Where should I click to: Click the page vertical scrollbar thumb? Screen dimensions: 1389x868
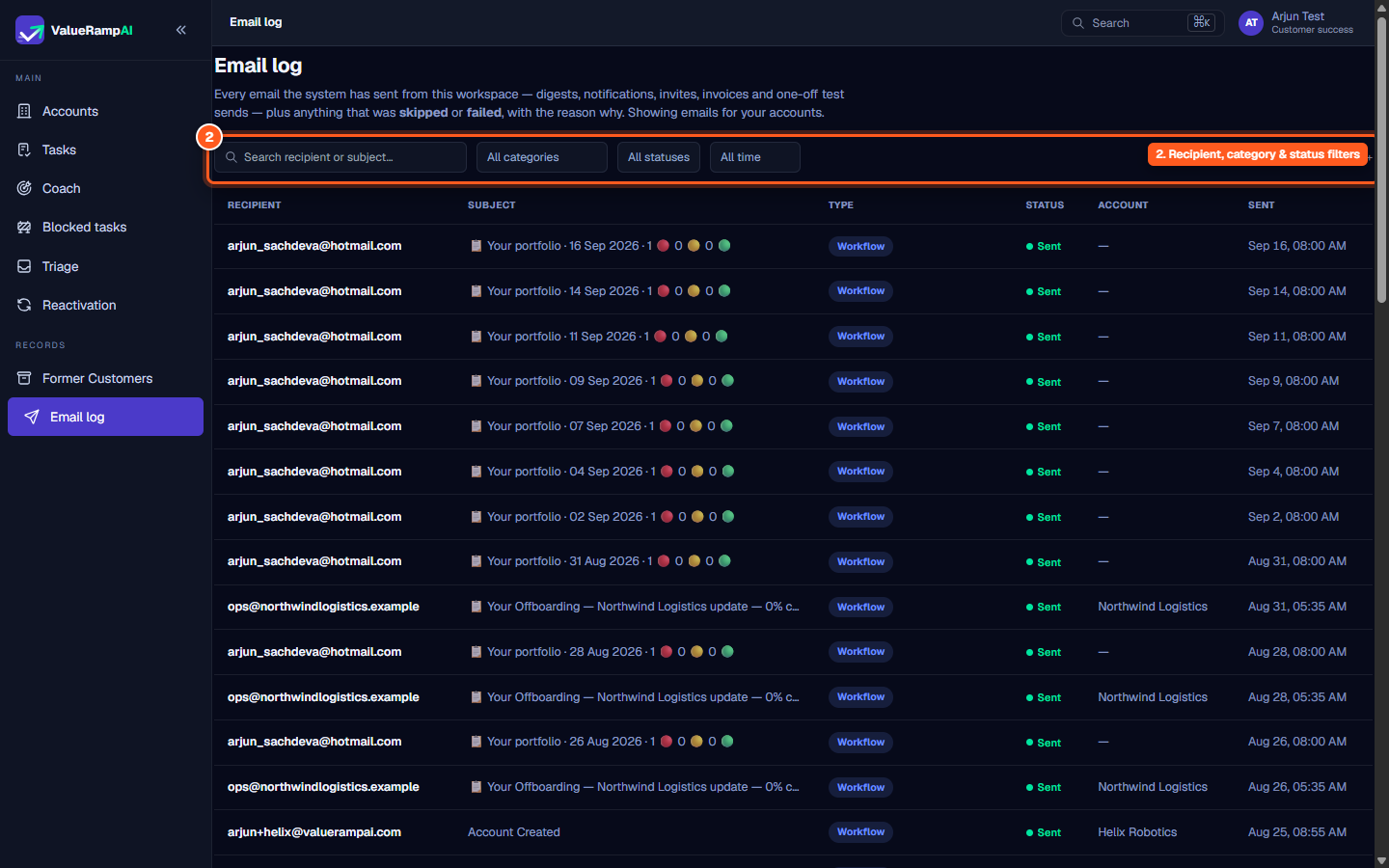(1381, 159)
